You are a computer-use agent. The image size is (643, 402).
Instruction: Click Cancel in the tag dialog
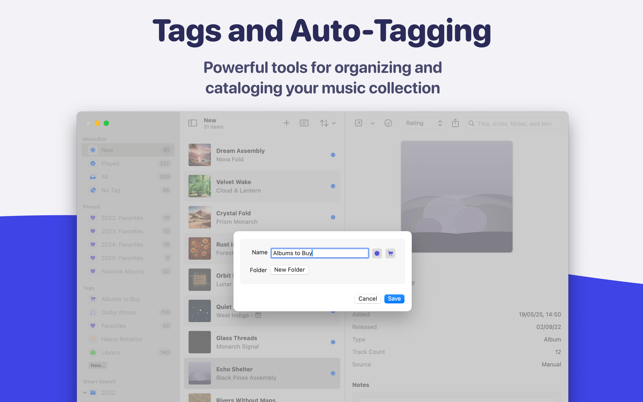[367, 299]
